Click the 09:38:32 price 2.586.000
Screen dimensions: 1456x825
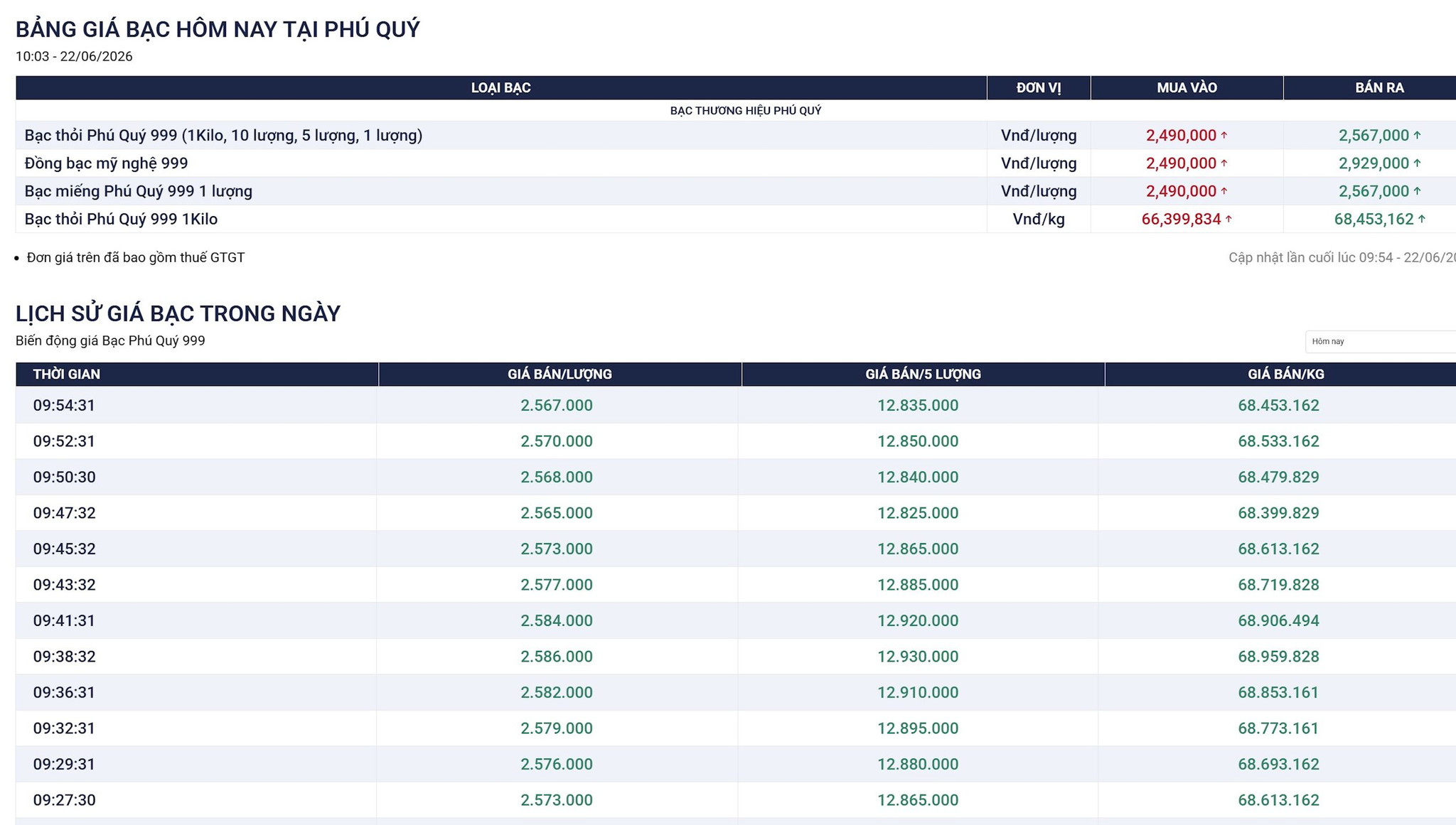[557, 657]
